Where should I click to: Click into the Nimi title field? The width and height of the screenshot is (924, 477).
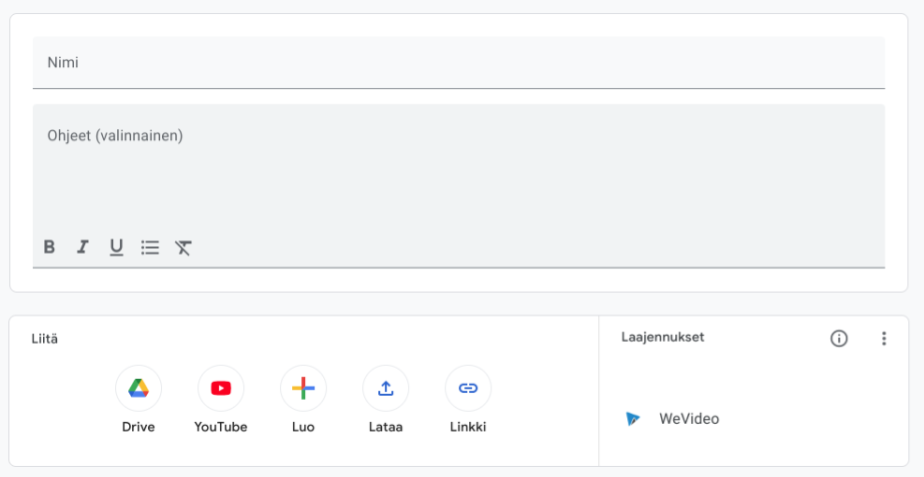458,63
